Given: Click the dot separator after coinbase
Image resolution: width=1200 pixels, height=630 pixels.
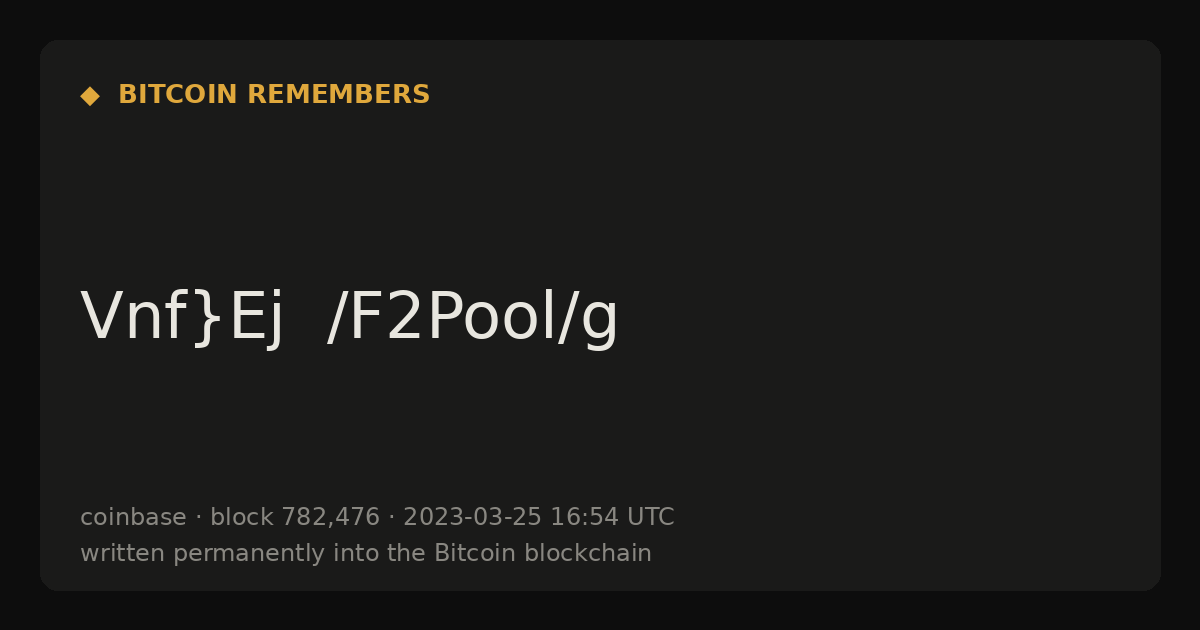Looking at the screenshot, I should point(198,518).
